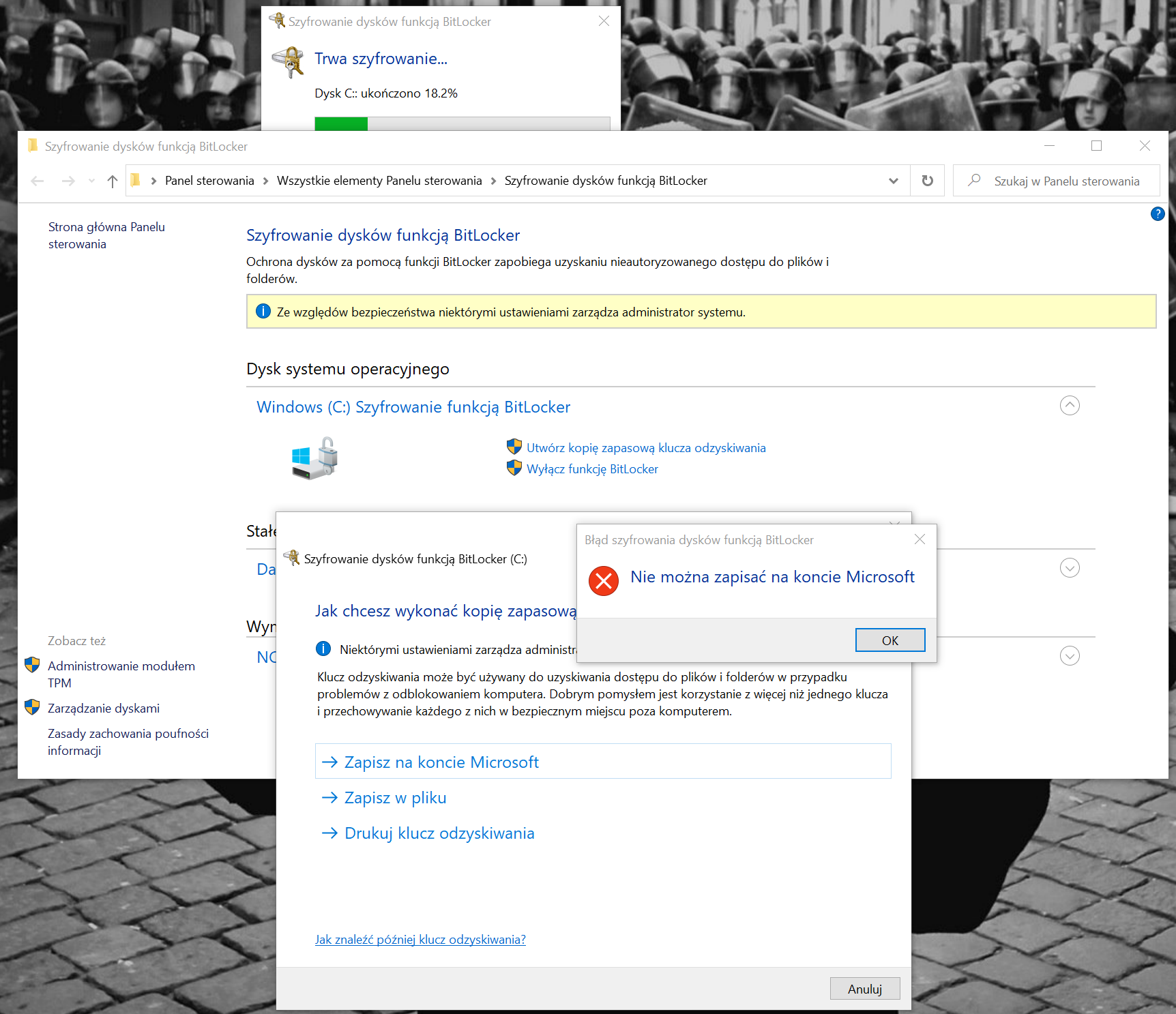Viewport: 1176px width, 1014px height.
Task: Choose Zapisz na koncie Microsoft option
Action: (603, 762)
